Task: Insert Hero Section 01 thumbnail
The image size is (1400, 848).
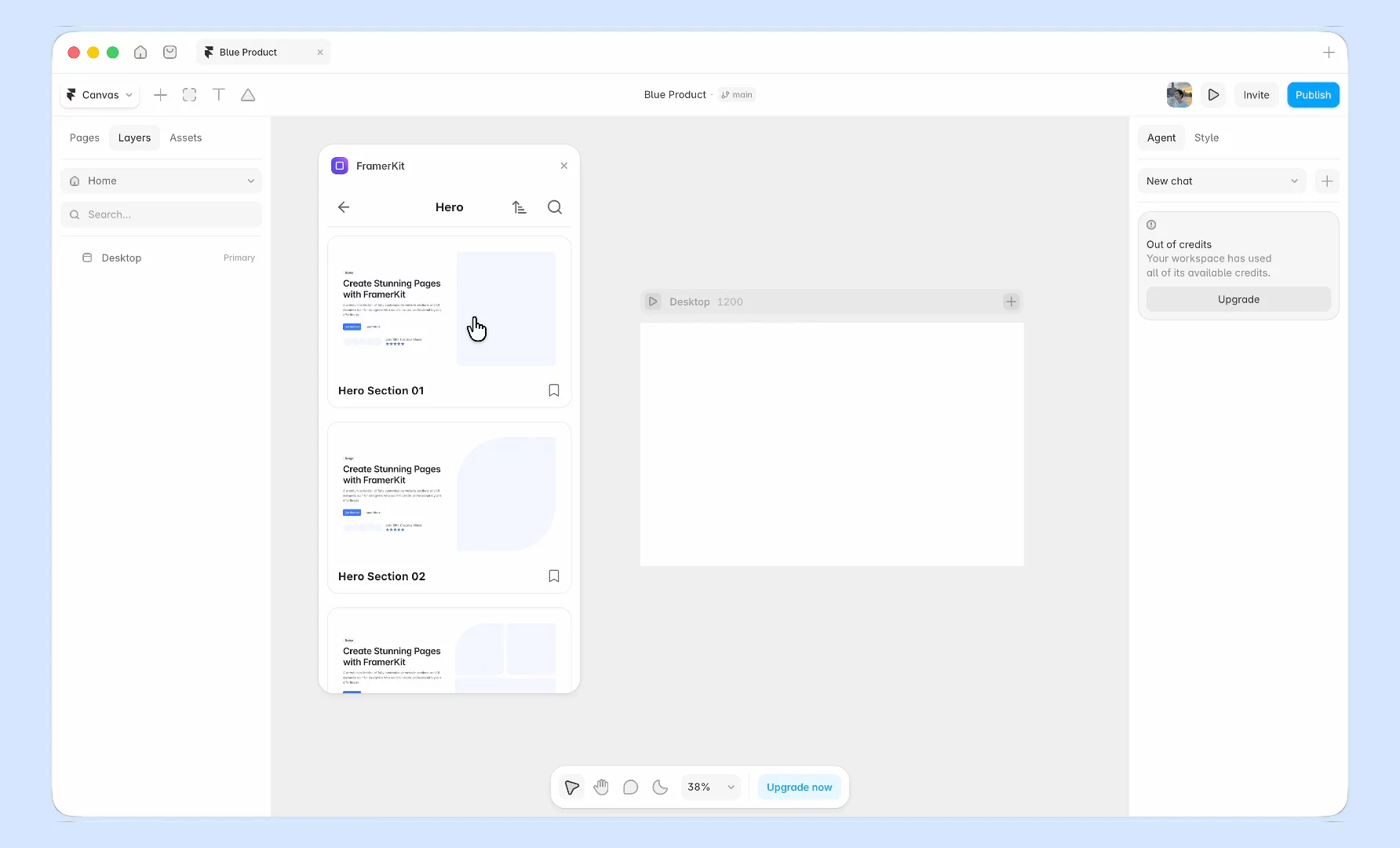Action: (449, 309)
